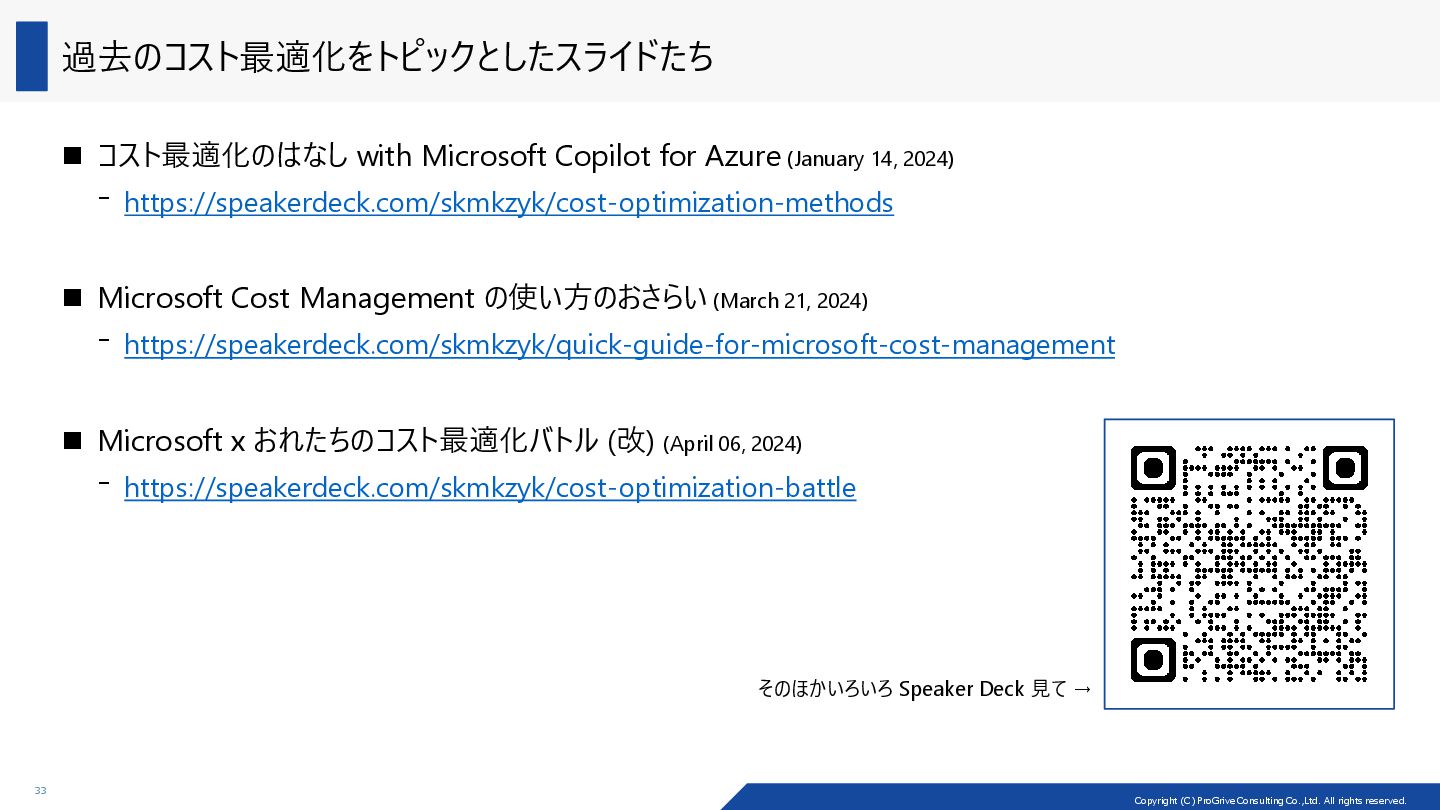Click the arrow pointing to the QR code

click(x=1082, y=689)
